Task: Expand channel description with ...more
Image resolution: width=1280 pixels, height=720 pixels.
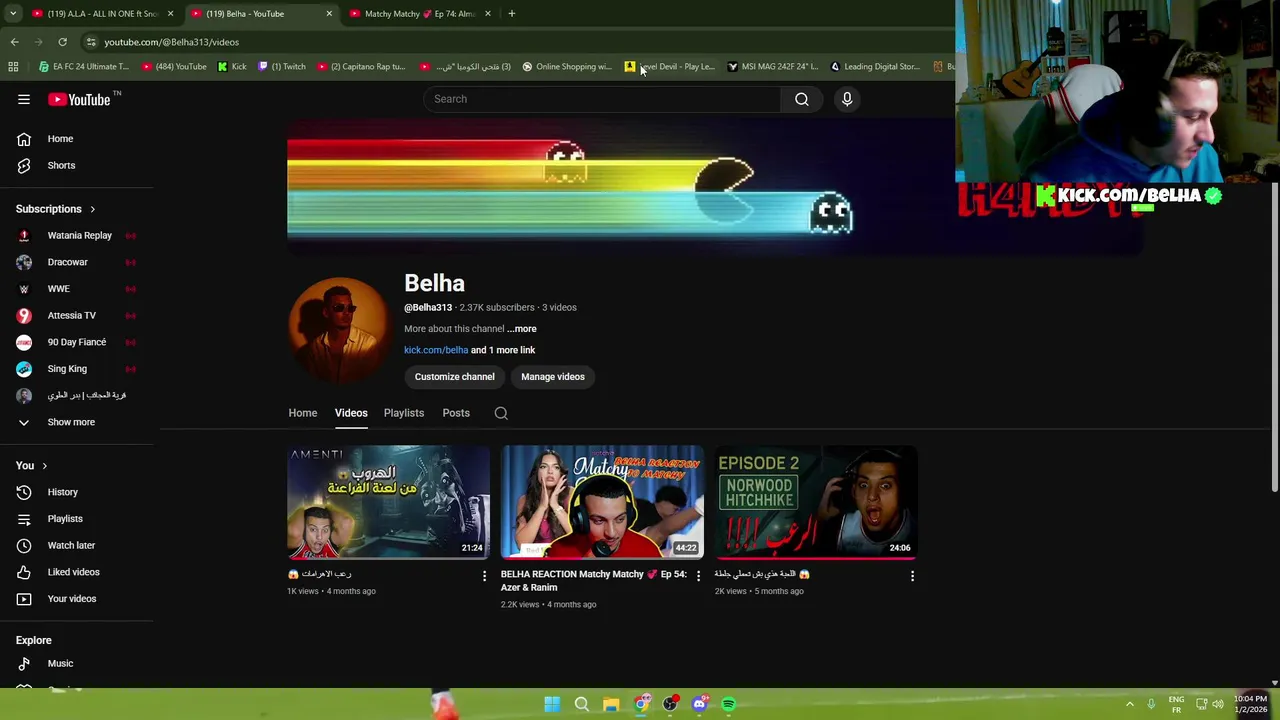Action: [522, 329]
